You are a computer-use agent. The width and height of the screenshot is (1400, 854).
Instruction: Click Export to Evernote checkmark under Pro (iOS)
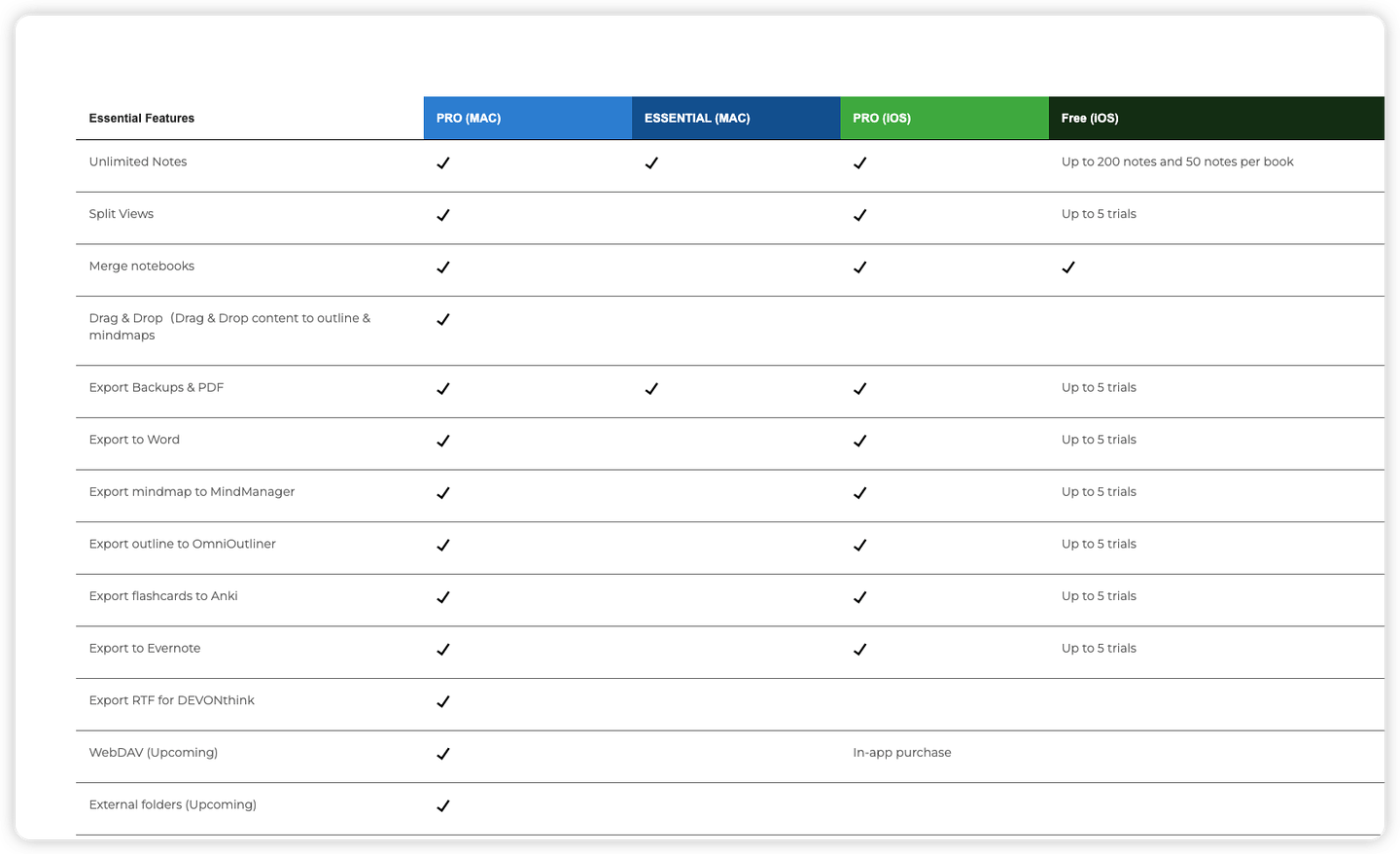(859, 650)
